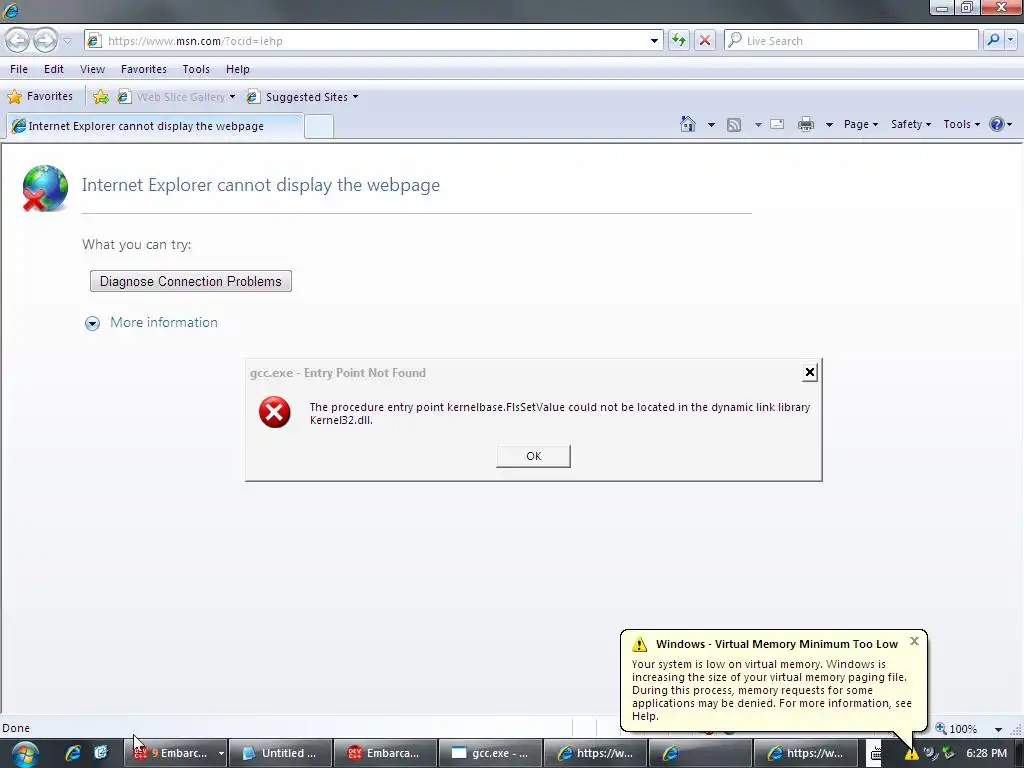Open the Help menu
The width and height of the screenshot is (1024, 768).
[x=238, y=69]
